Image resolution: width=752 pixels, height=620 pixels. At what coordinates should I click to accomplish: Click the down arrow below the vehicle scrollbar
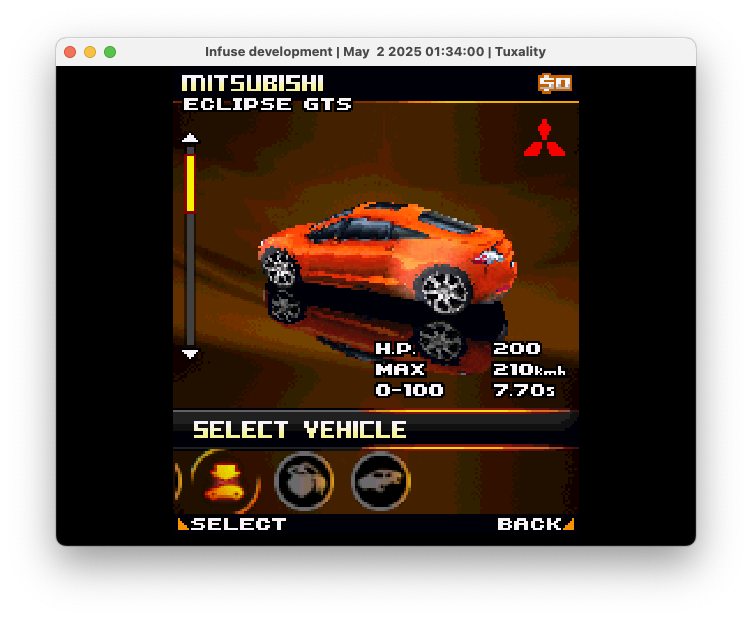click(190, 354)
